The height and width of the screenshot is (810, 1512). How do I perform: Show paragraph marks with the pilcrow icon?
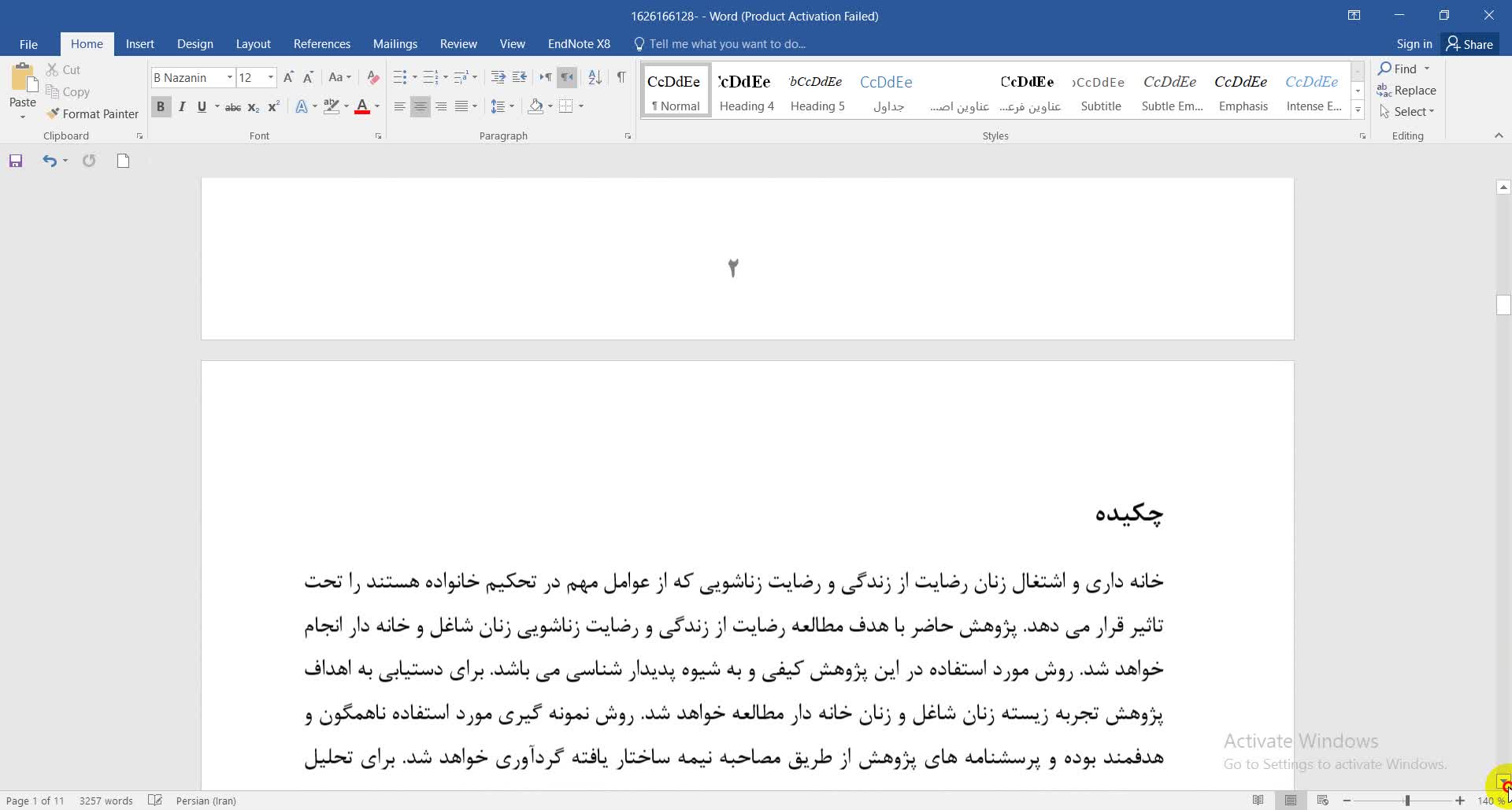coord(621,77)
